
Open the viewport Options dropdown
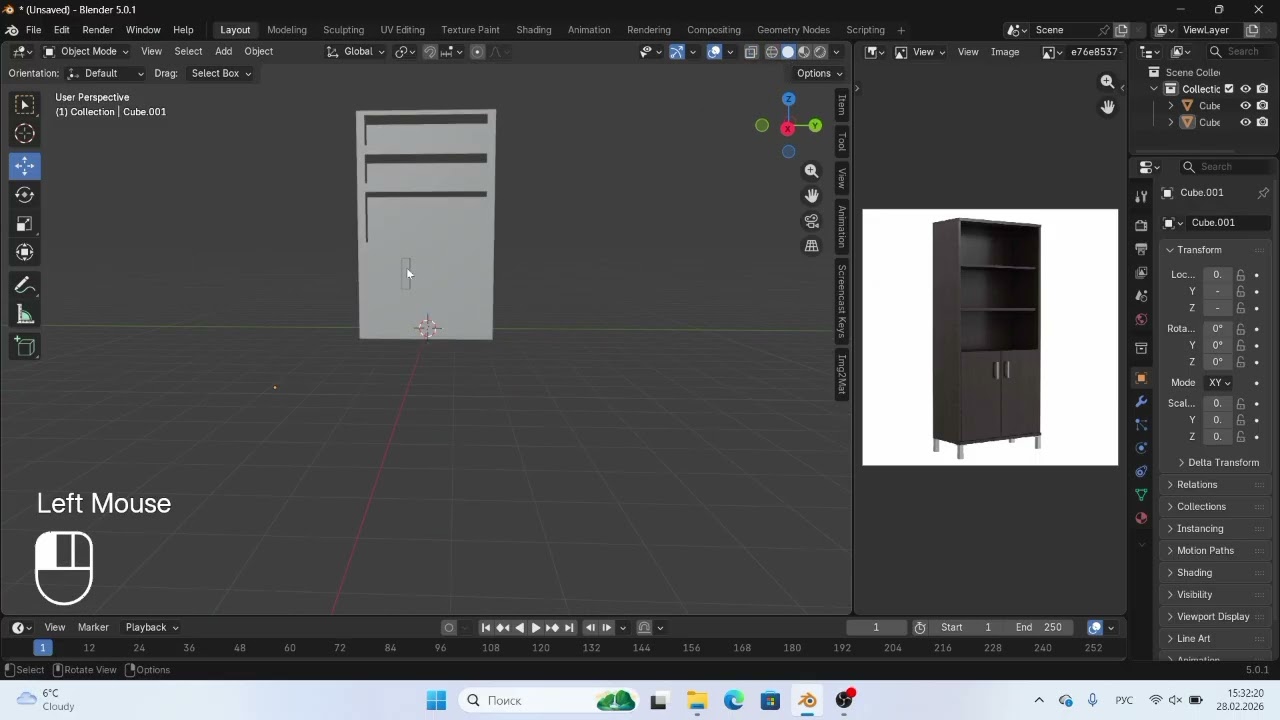[x=819, y=73]
